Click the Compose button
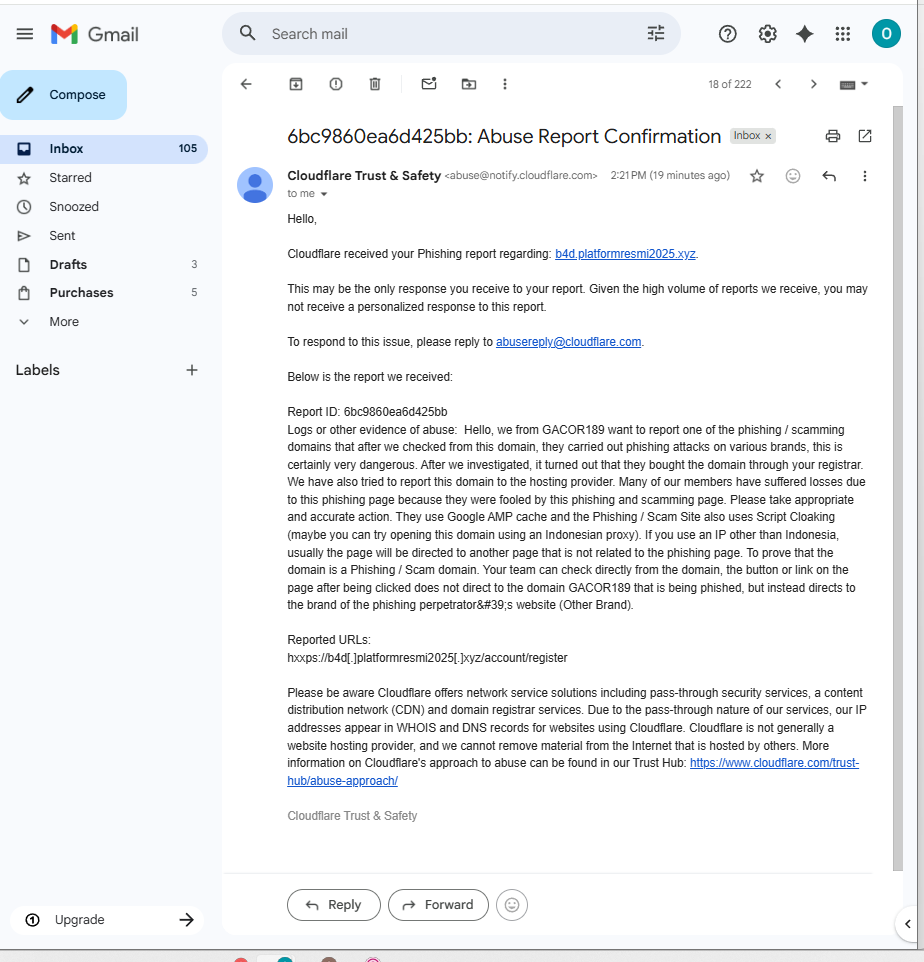 tap(63, 94)
